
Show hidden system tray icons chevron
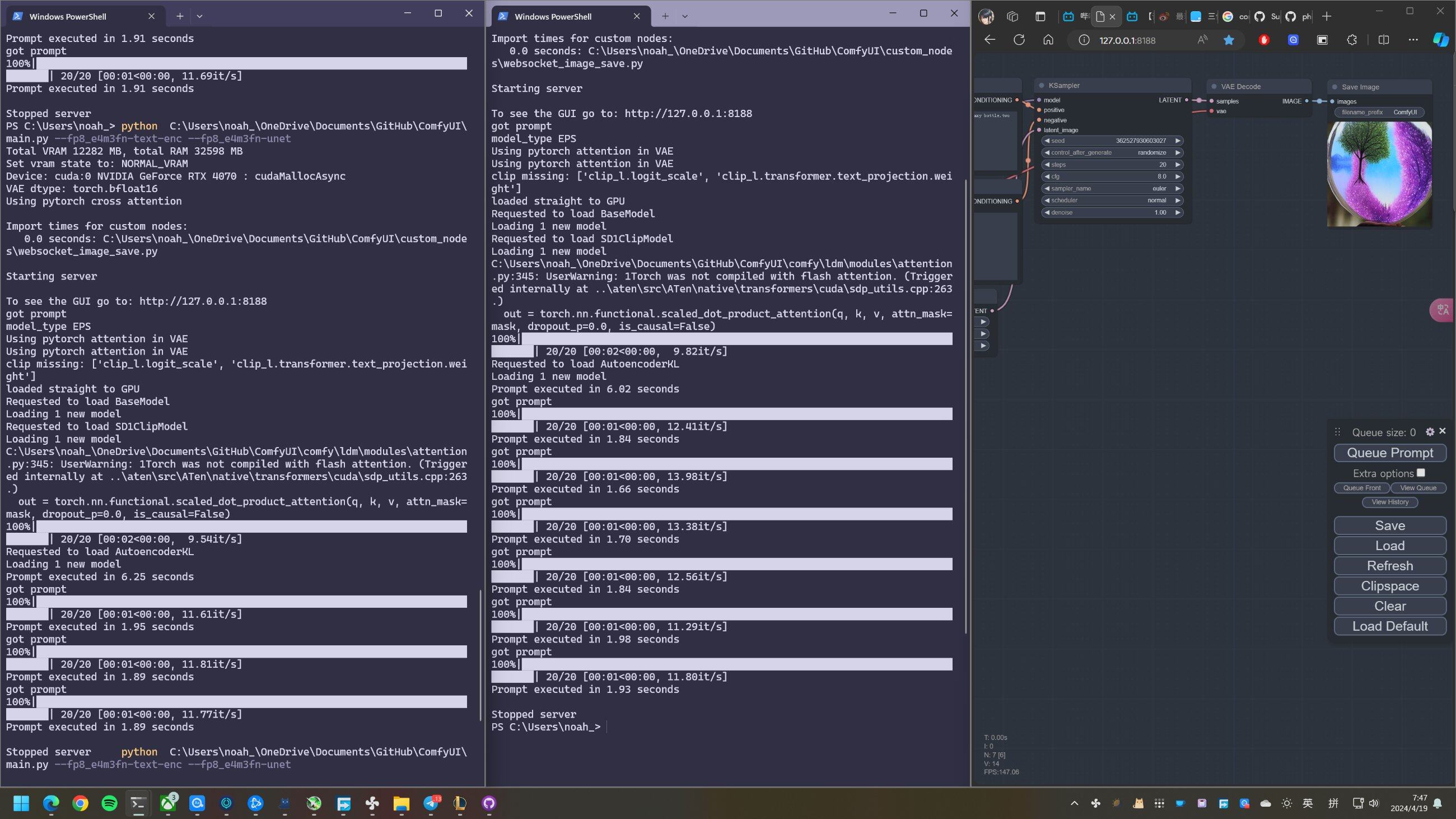coord(1075,803)
